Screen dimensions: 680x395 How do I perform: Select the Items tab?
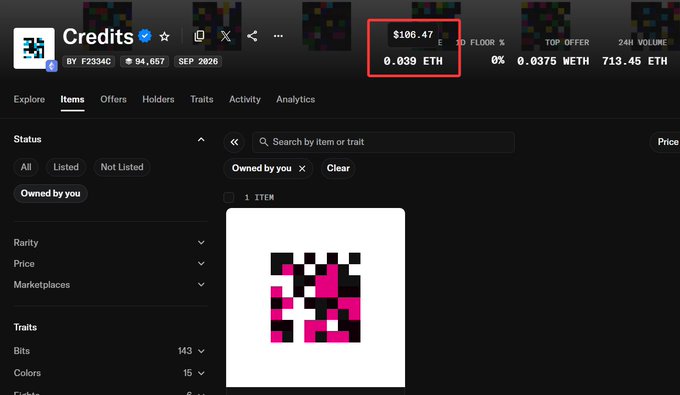click(72, 99)
